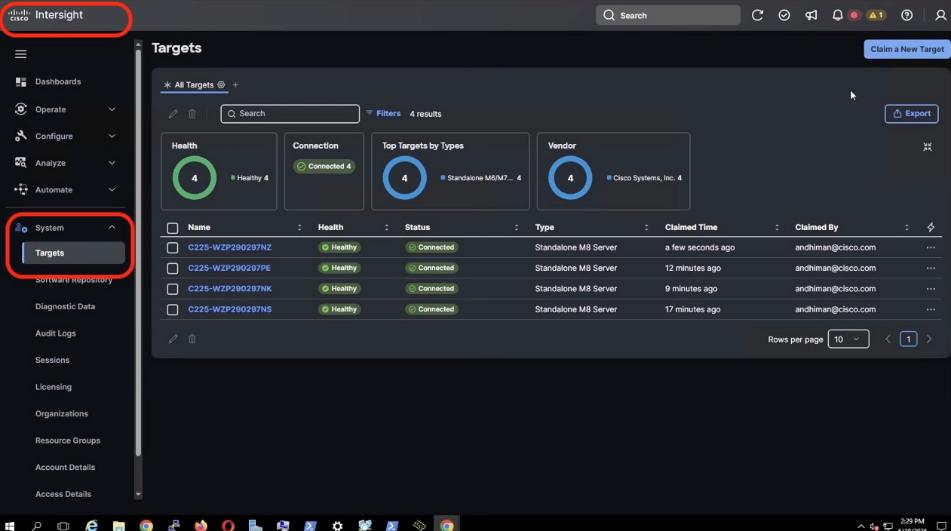Check the C225-WZP290297NK row checkbox
The width and height of the screenshot is (951, 531).
[172, 289]
